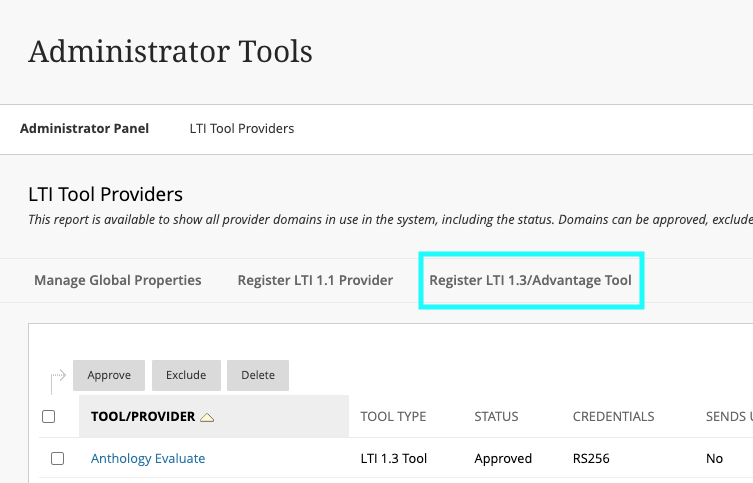Open the Anthology Evaluate link

click(148, 459)
